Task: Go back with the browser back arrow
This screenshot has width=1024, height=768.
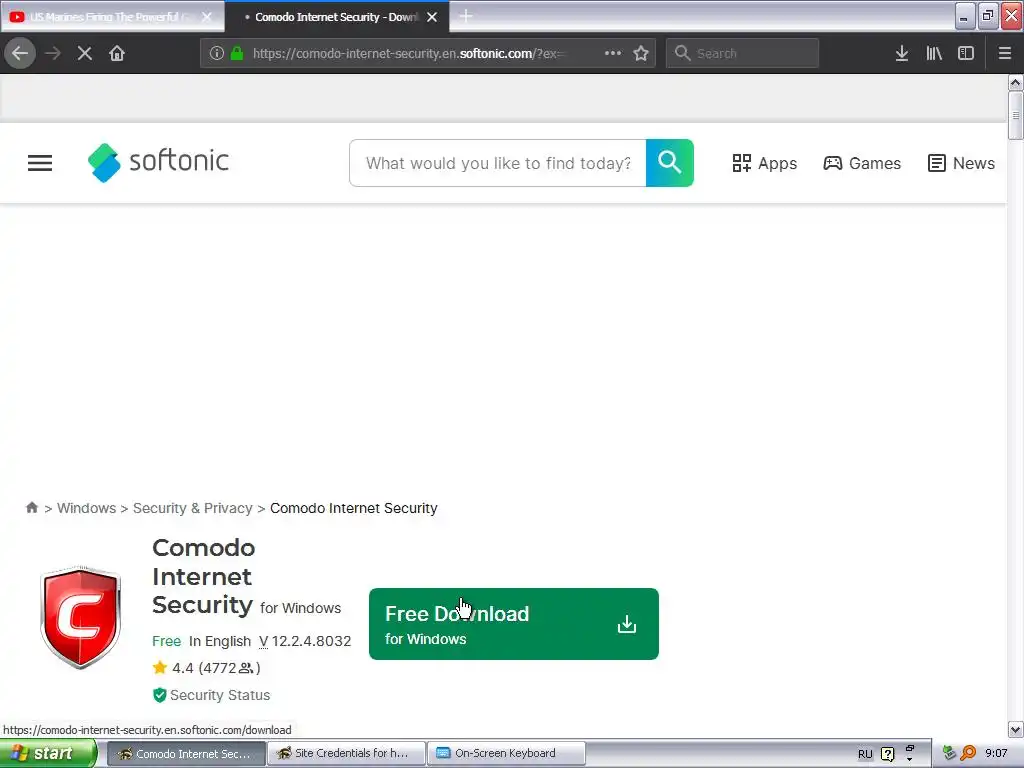Action: (20, 53)
